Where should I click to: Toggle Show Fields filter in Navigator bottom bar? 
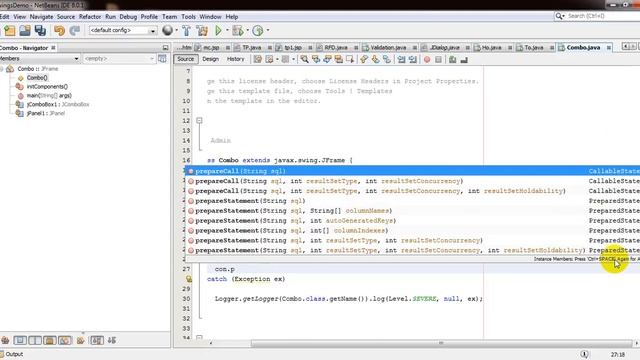coord(20,340)
